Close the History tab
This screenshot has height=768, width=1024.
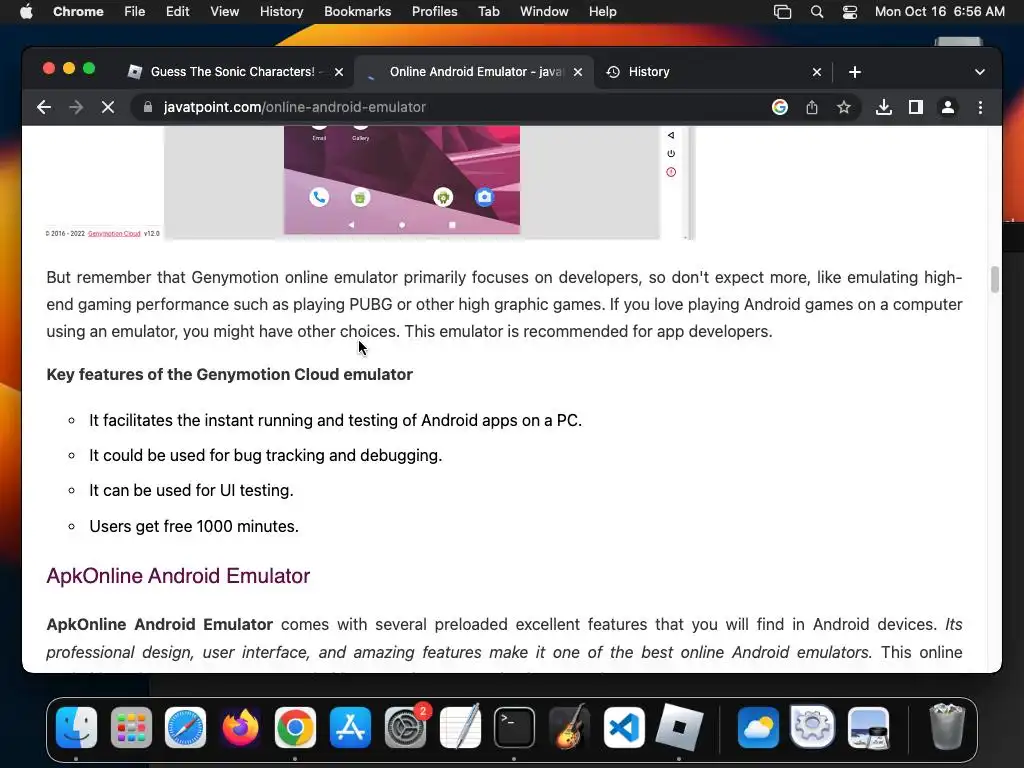817,72
